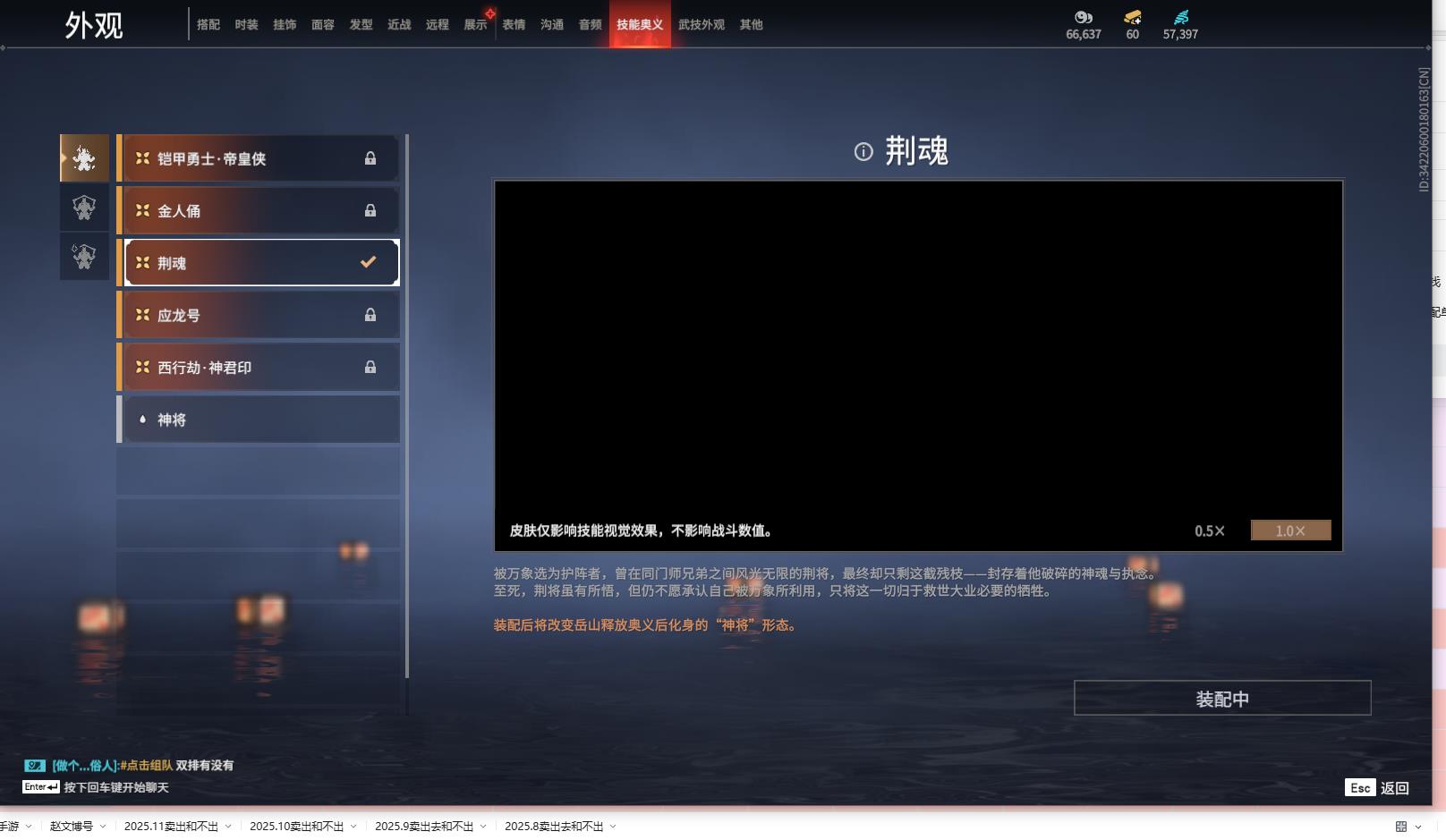Open the 音频 tab

pyautogui.click(x=591, y=25)
